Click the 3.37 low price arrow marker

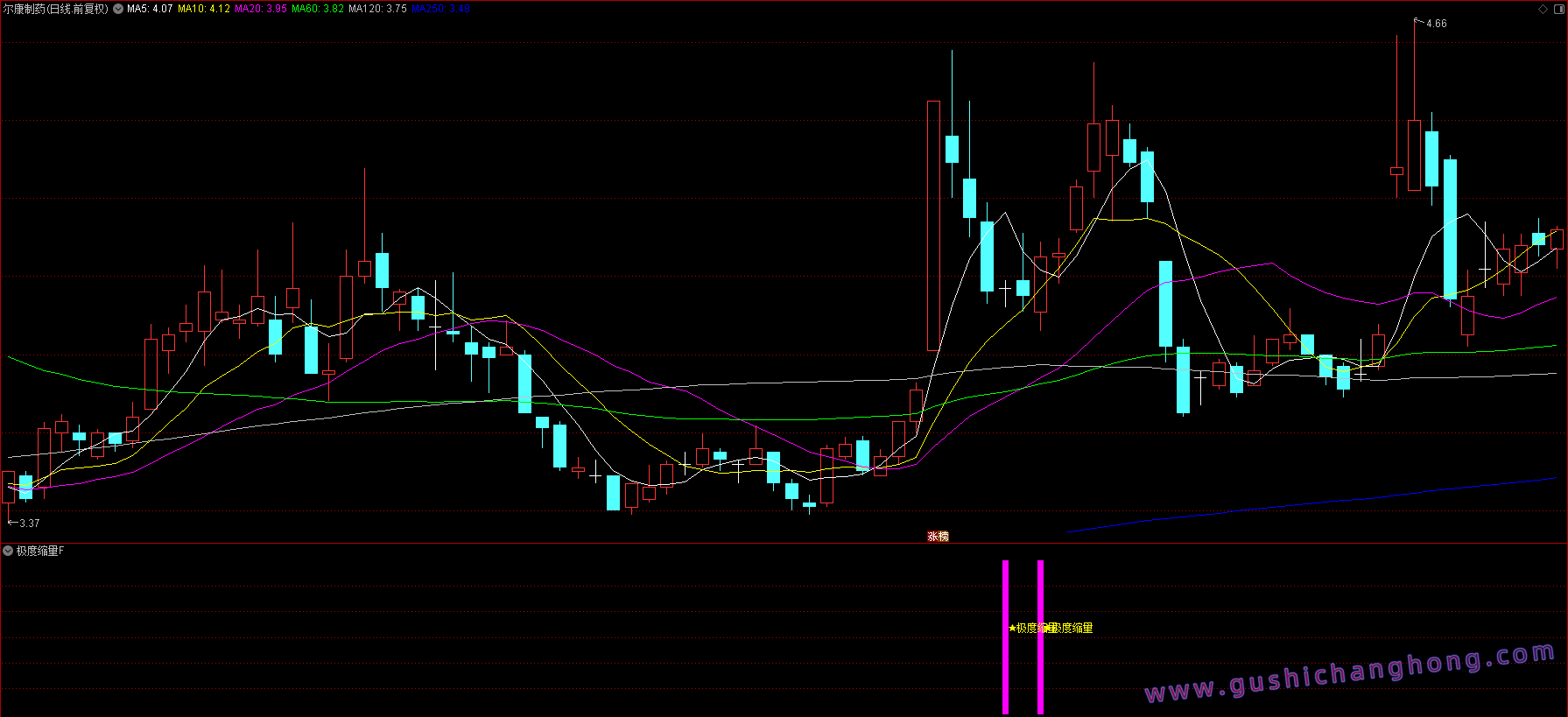click(x=28, y=524)
